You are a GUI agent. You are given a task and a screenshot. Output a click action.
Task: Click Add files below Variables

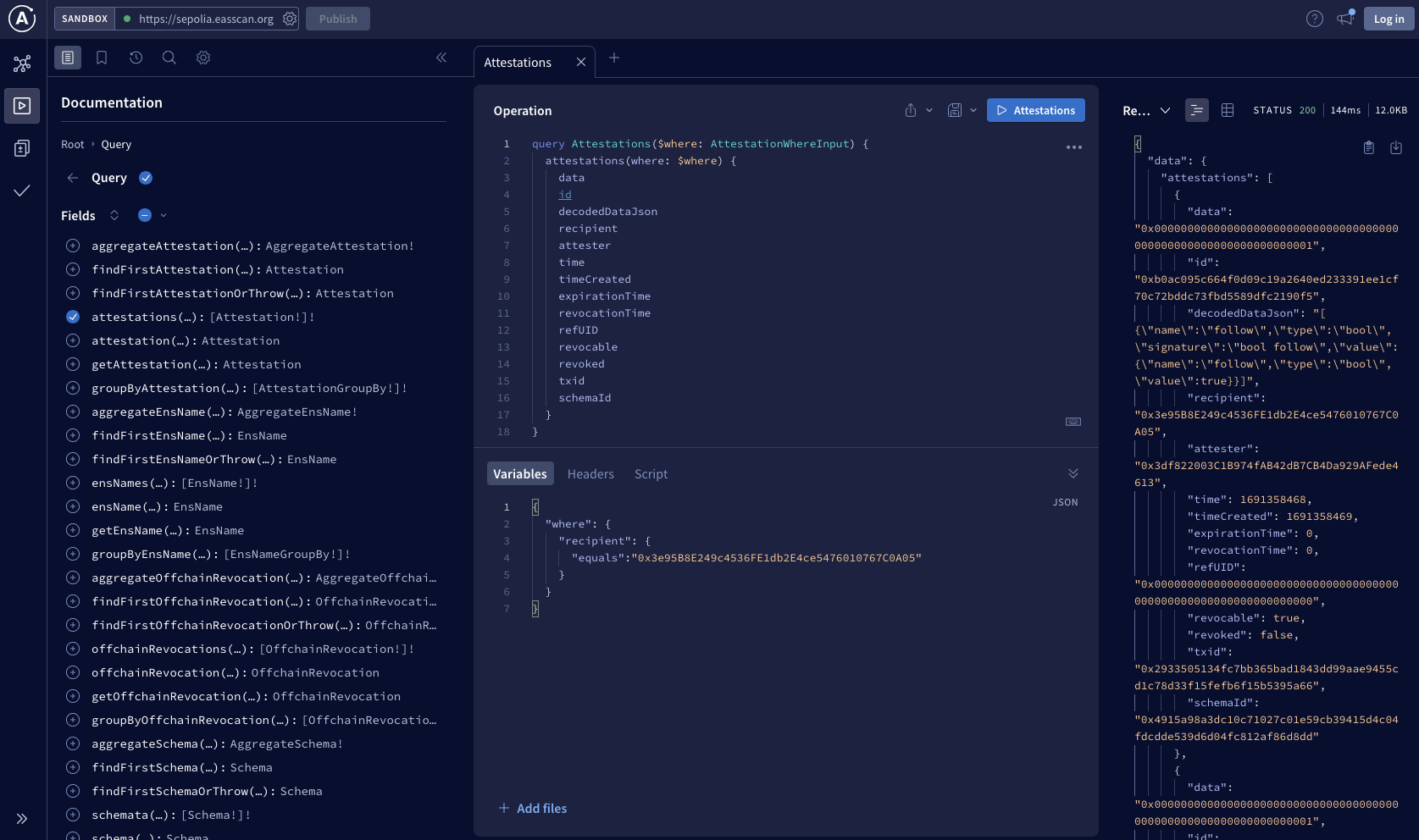532,809
